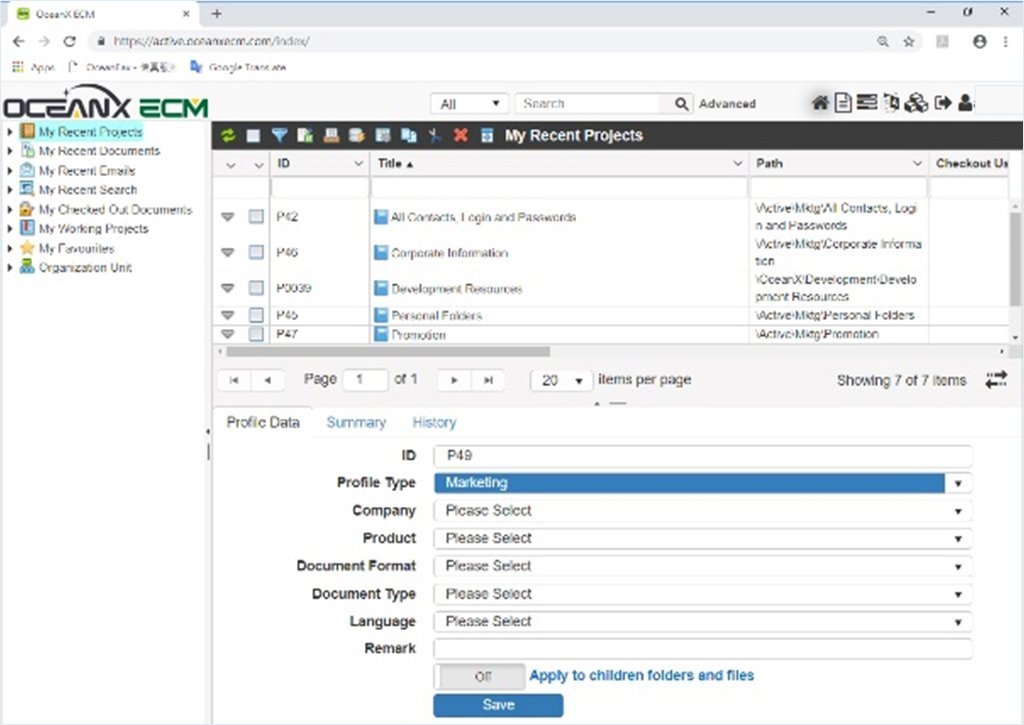Switch to the History tab

click(x=434, y=423)
